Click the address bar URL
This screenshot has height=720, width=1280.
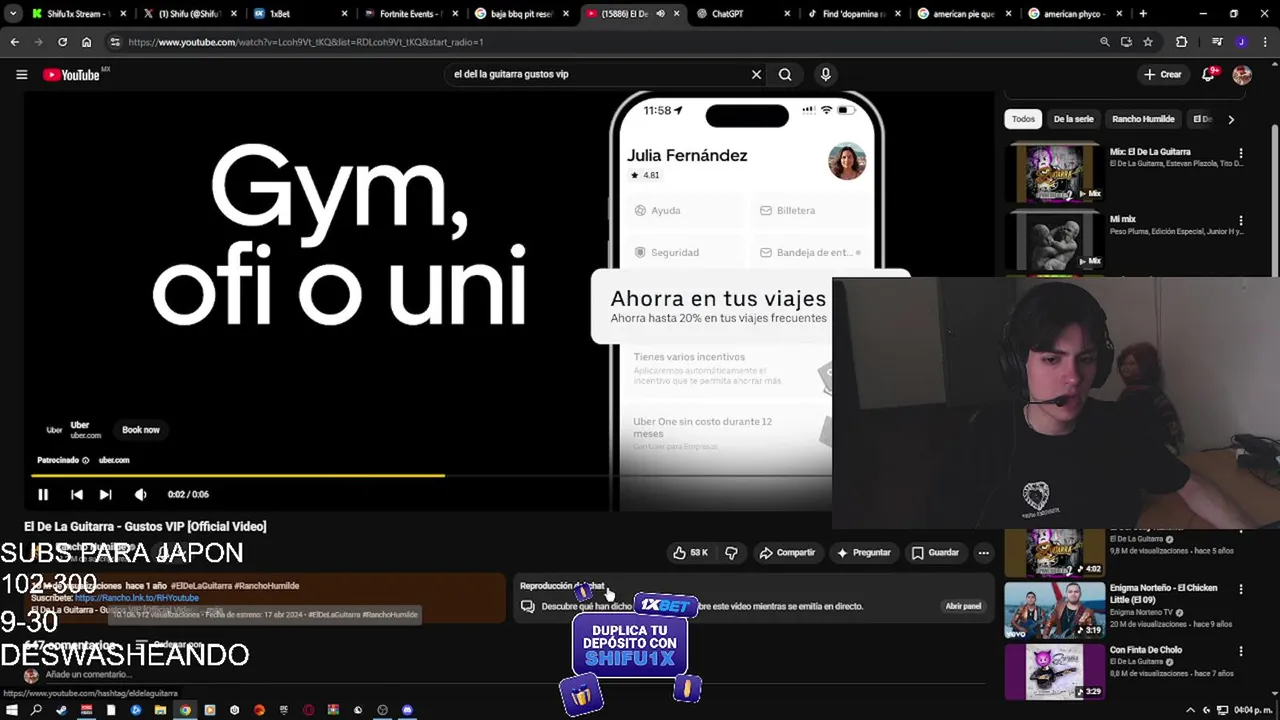click(x=305, y=42)
